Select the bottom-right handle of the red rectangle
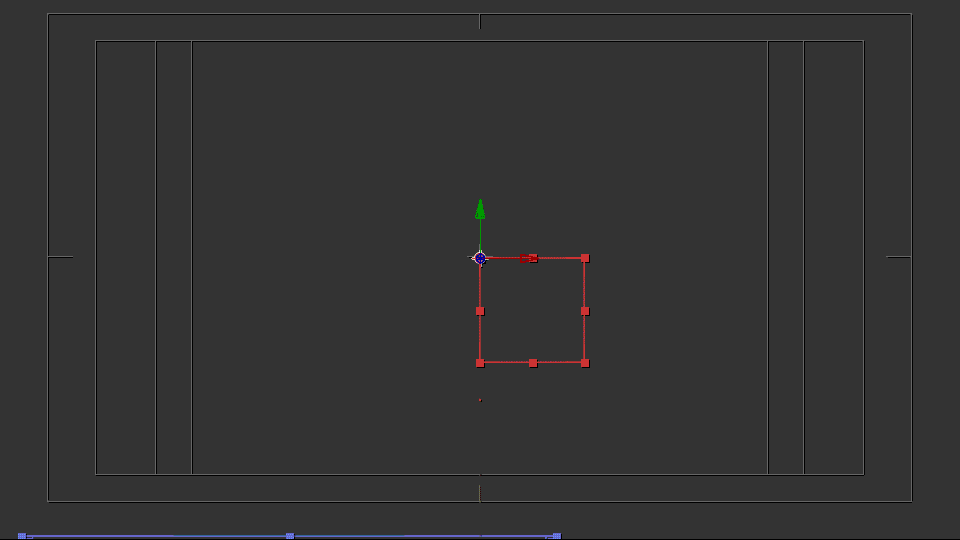 [585, 363]
